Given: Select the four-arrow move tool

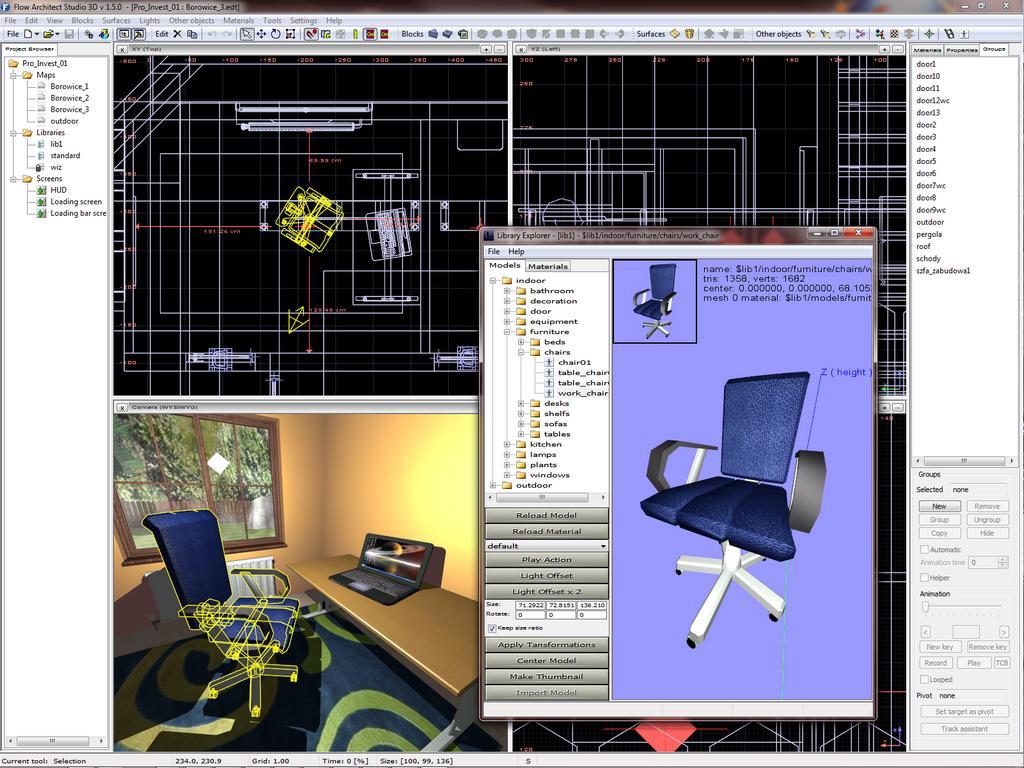Looking at the screenshot, I should 261,34.
